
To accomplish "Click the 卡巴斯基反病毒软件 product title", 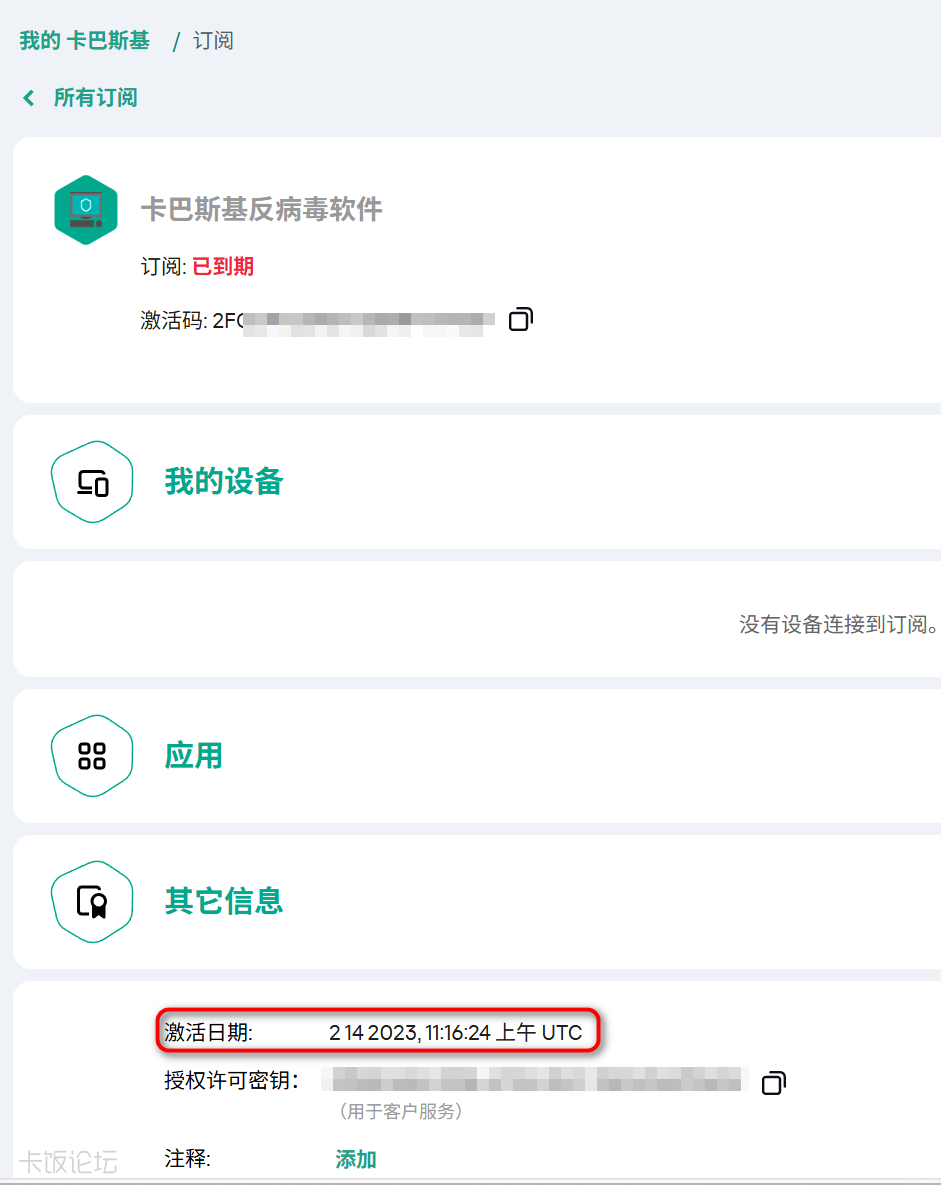I will click(x=262, y=209).
